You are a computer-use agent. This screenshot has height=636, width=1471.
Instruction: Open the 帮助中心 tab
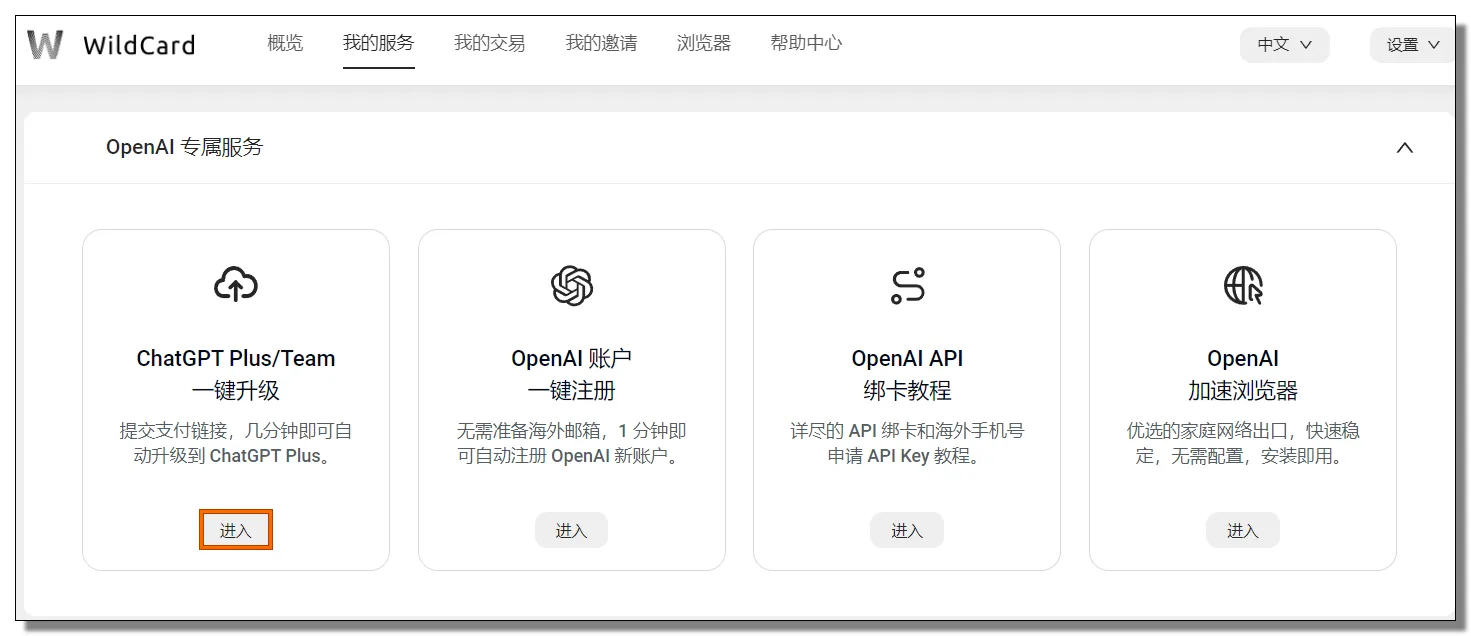[806, 43]
